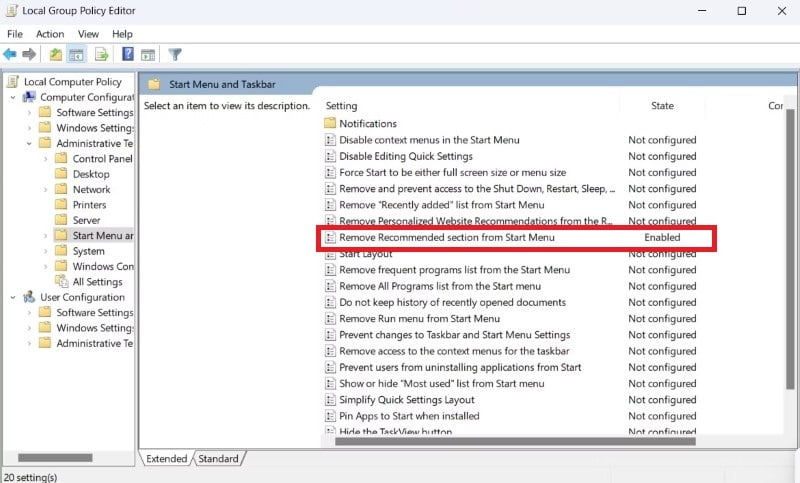Select Remove Recommended section from Start Menu
This screenshot has height=483, width=800.
point(446,237)
